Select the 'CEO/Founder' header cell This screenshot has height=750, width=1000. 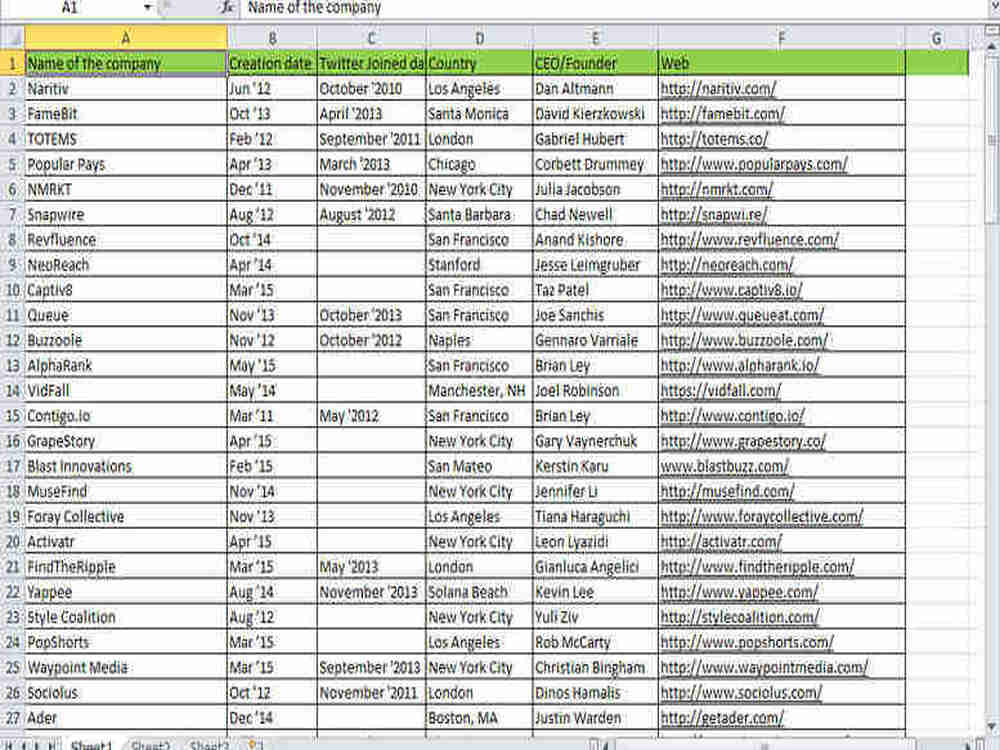pyautogui.click(x=595, y=63)
